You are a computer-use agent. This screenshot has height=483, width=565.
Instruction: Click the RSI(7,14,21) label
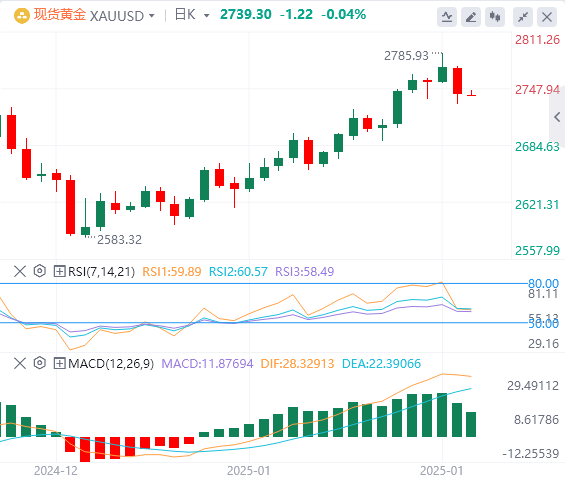coord(101,271)
